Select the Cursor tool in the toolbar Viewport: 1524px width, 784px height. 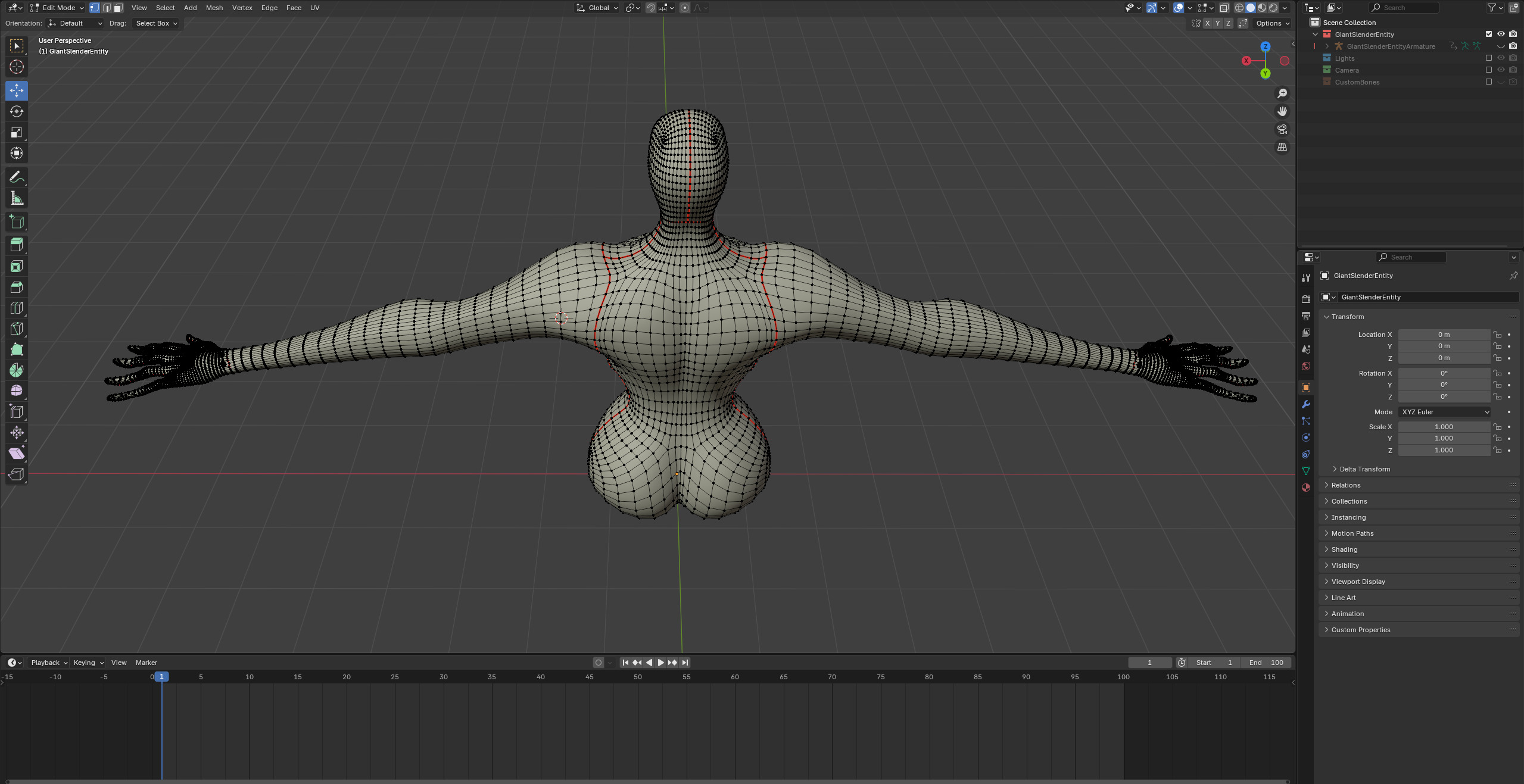(x=17, y=67)
